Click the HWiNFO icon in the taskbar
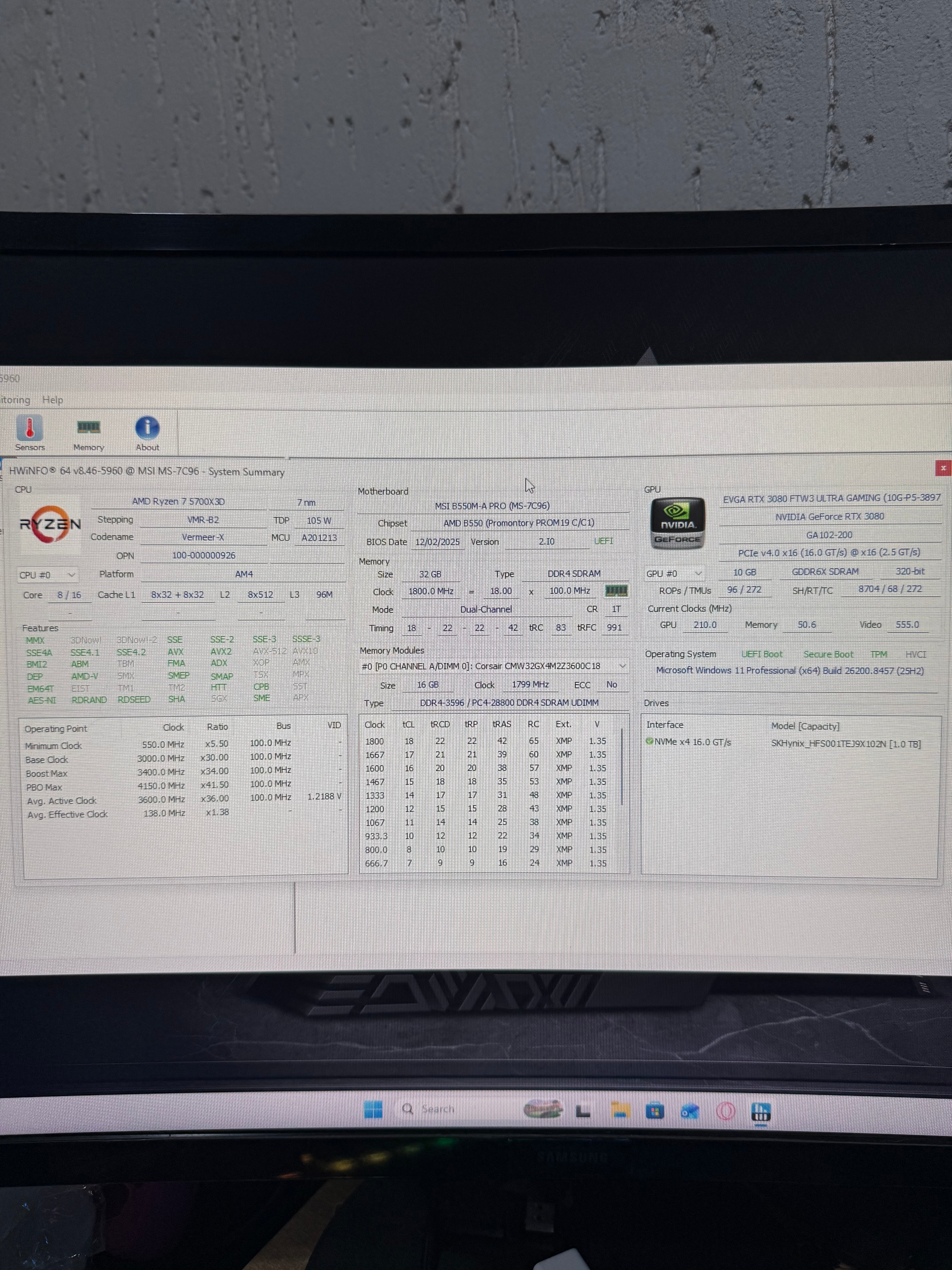The width and height of the screenshot is (952, 1270). tap(761, 1112)
